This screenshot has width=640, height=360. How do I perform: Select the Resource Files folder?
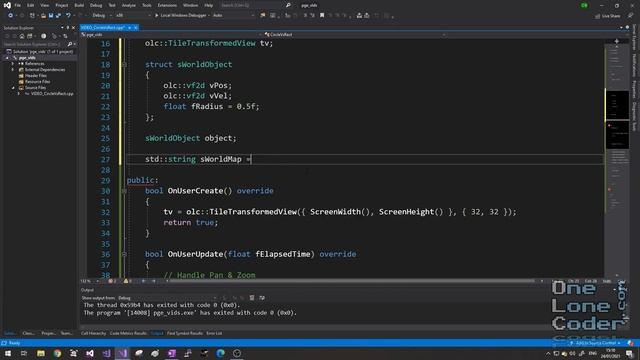coord(37,82)
